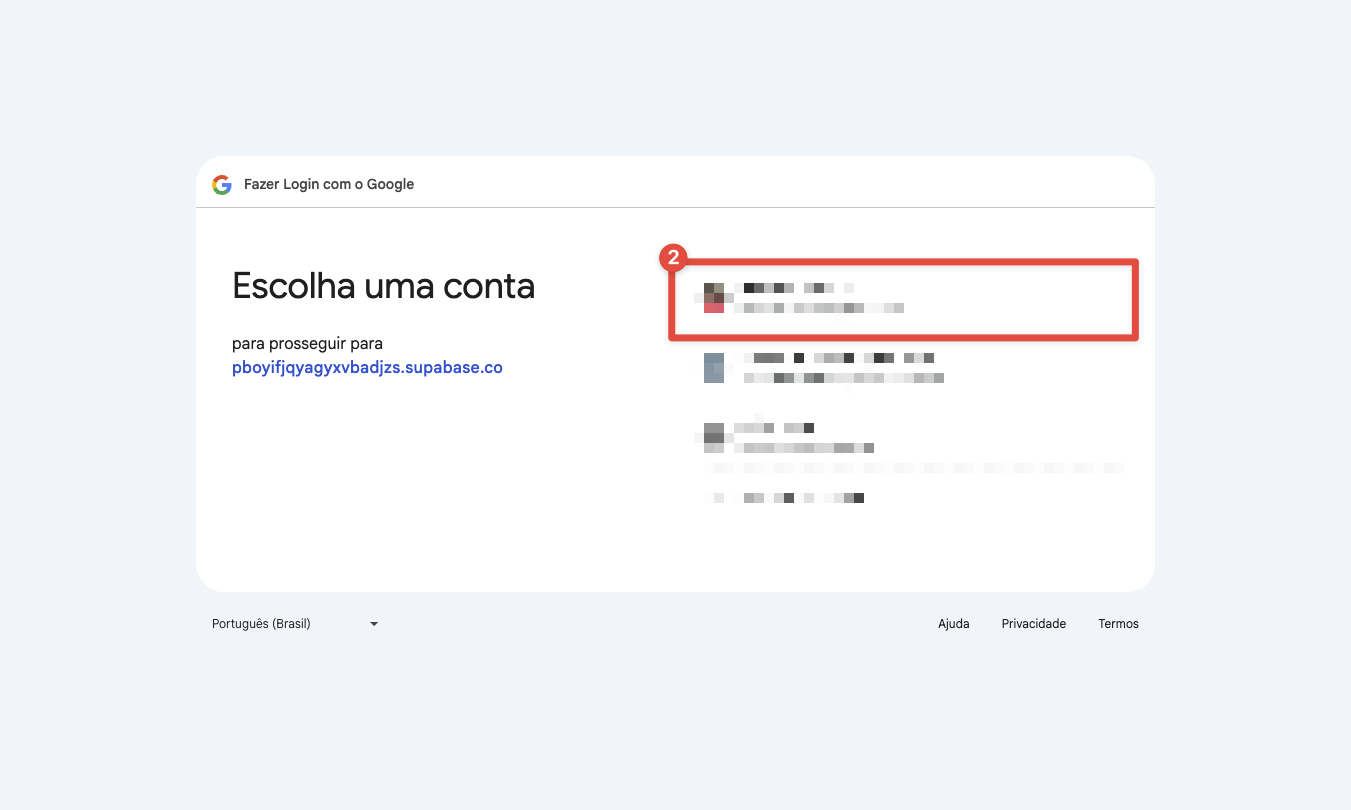
Task: Open the pboyifjqyagyxvbadjzs.supabase.co link
Action: coord(367,367)
